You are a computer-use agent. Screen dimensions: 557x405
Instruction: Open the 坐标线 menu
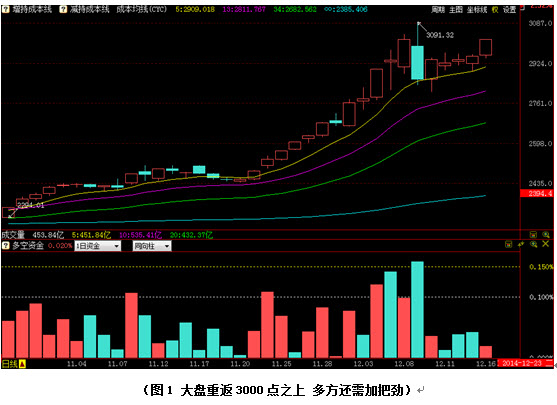(x=477, y=10)
